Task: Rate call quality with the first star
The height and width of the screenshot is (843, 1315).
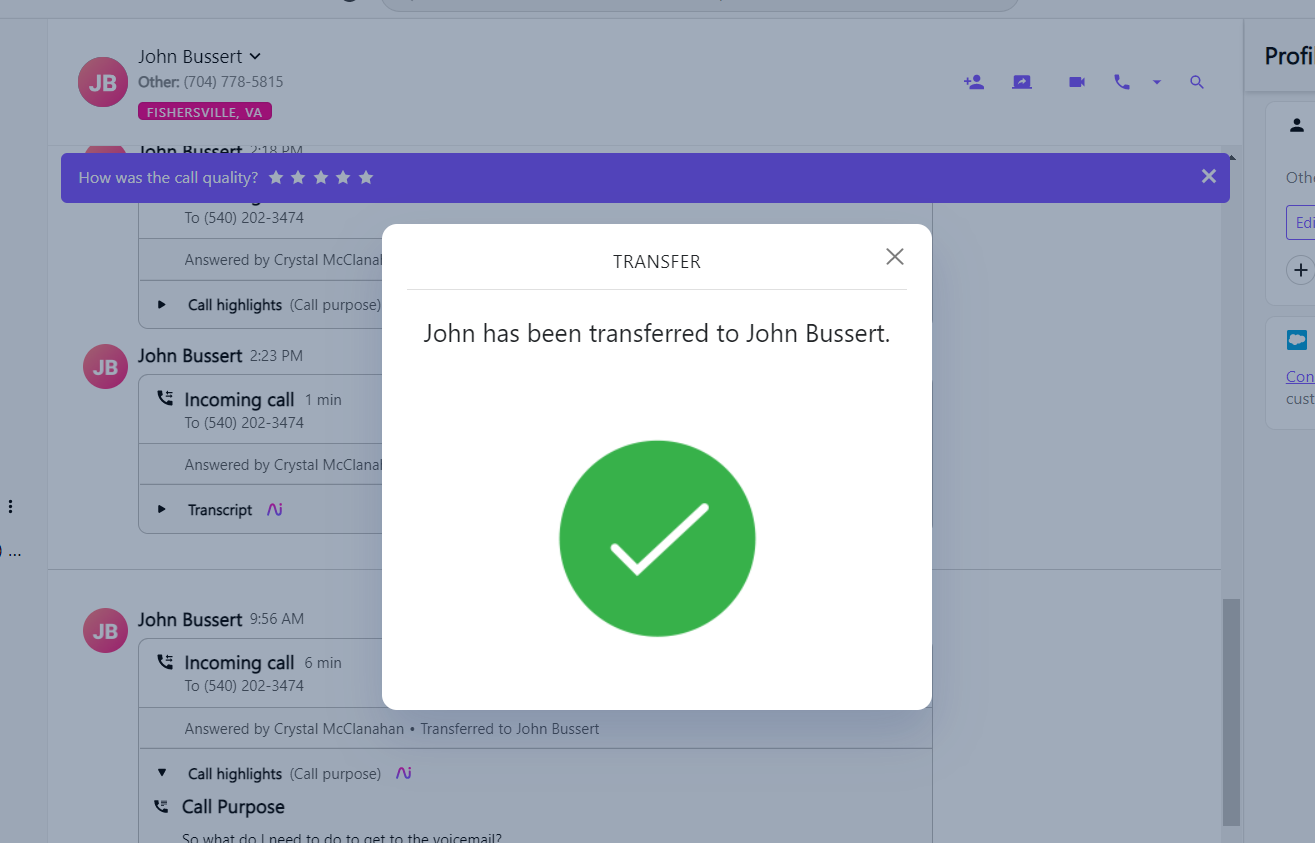Action: pos(276,177)
